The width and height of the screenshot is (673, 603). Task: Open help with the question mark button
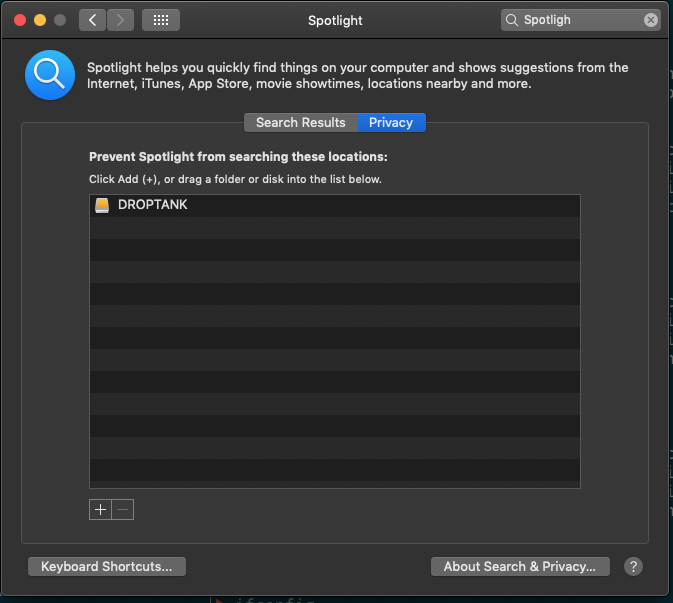(633, 567)
